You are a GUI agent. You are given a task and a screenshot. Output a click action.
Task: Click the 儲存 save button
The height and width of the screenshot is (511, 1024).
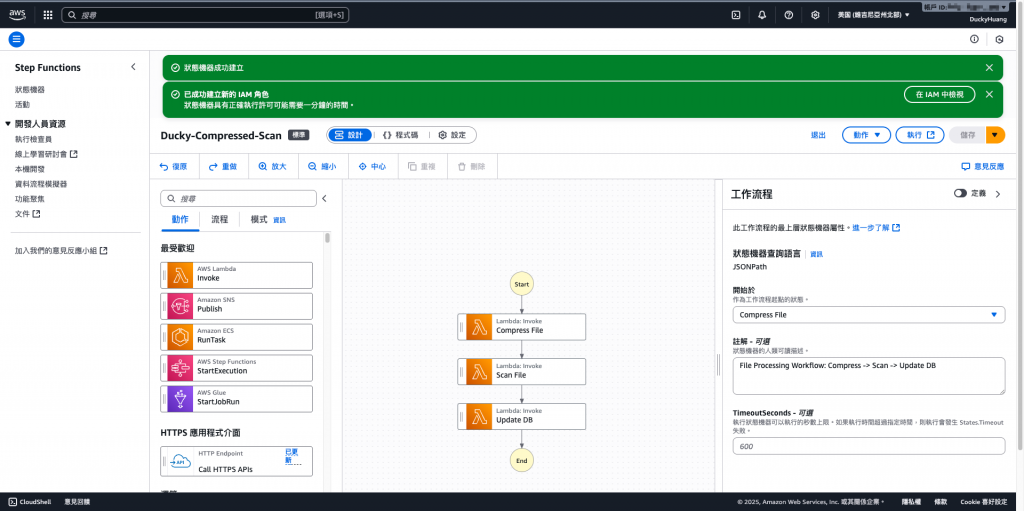pyautogui.click(x=967, y=135)
